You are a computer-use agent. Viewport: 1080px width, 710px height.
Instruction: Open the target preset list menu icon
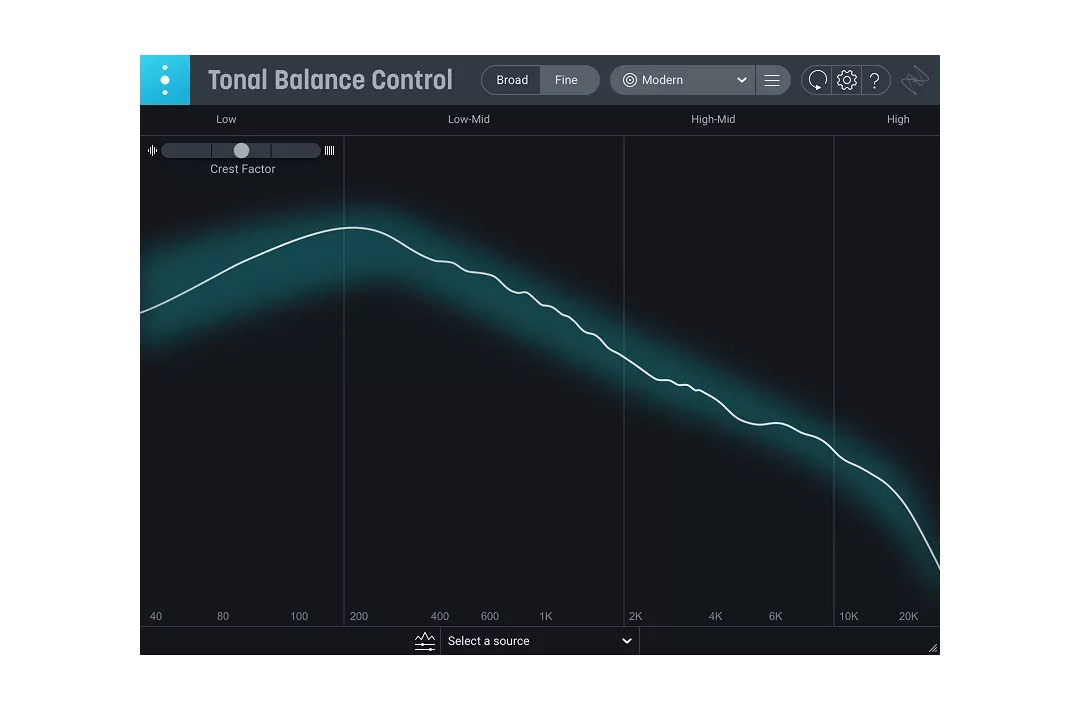tap(772, 80)
